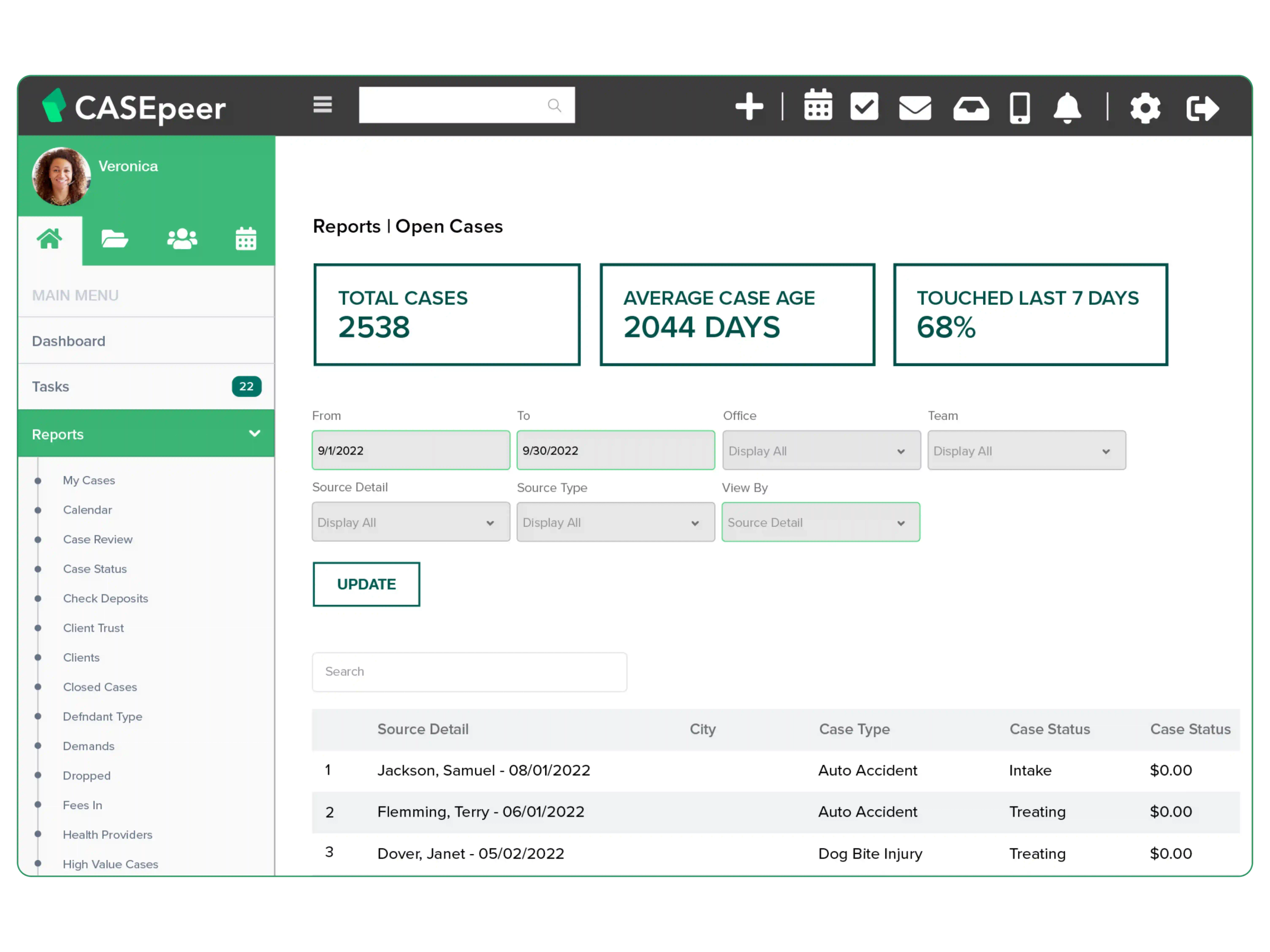
Task: Select Closed Cases in the Reports menu
Action: (100, 687)
